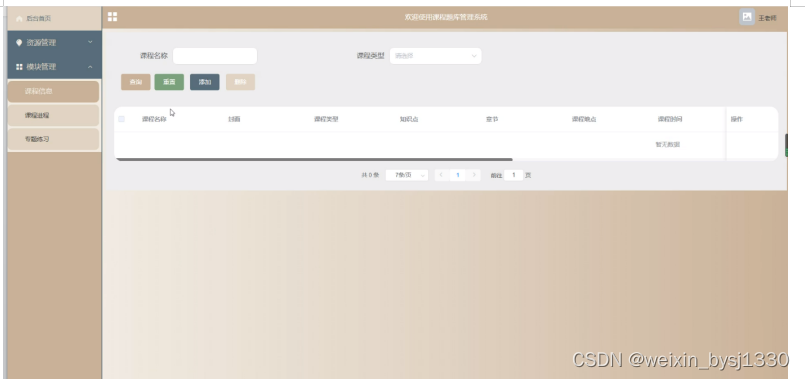
Task: Collapse the 模块管理 menu chevron
Action: [90, 67]
